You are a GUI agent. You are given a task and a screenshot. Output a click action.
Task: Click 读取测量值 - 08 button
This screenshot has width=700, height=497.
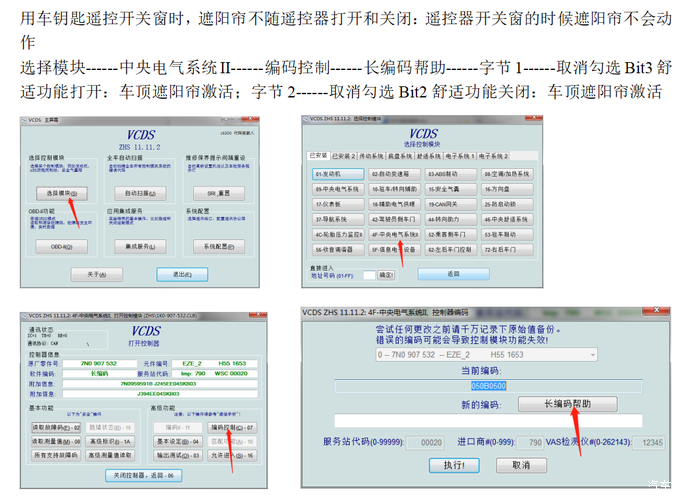coord(56,442)
